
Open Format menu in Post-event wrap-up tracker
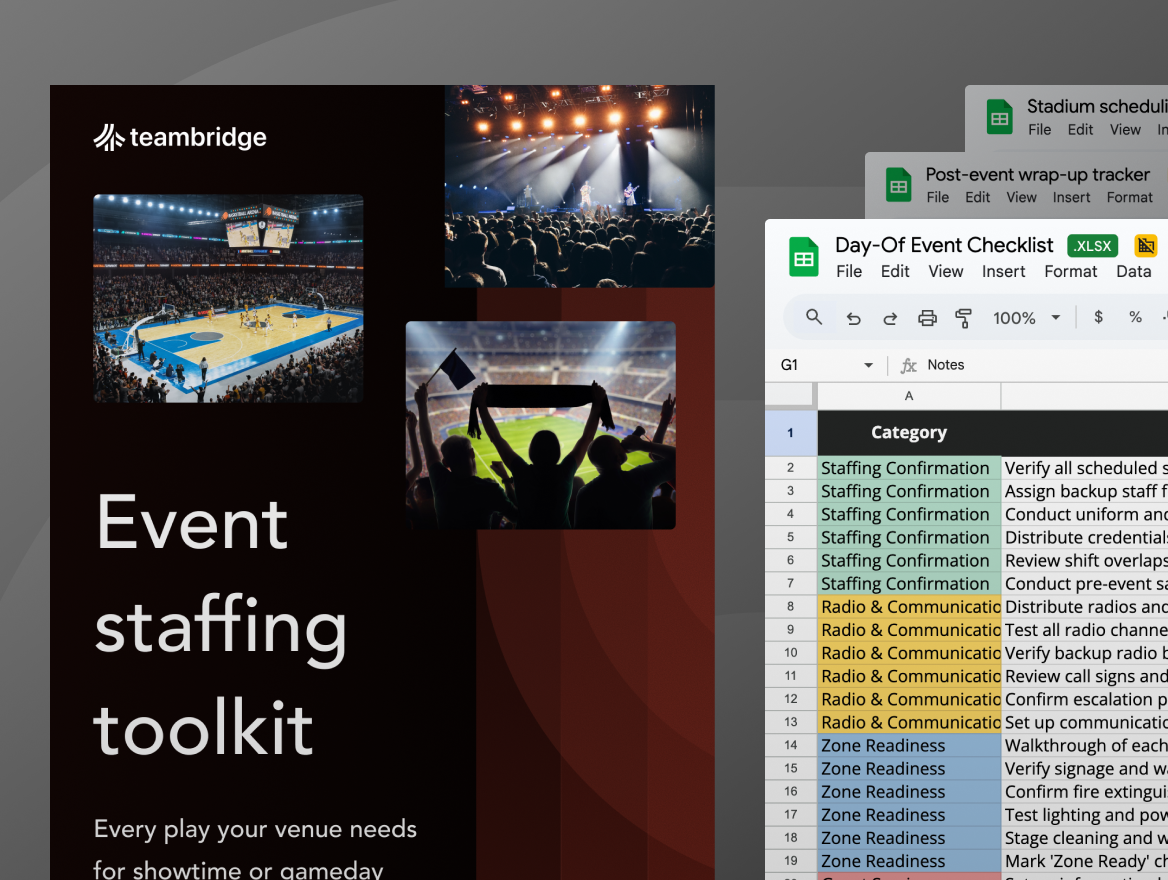[x=1129, y=197]
